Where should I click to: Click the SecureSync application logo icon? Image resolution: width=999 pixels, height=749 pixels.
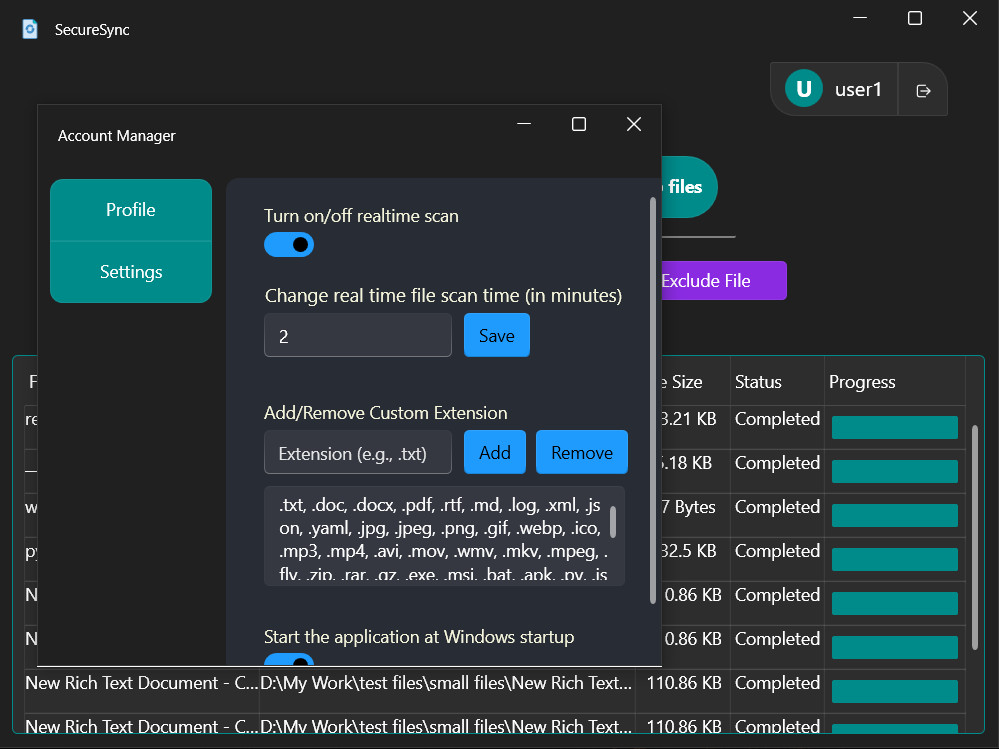tap(30, 29)
